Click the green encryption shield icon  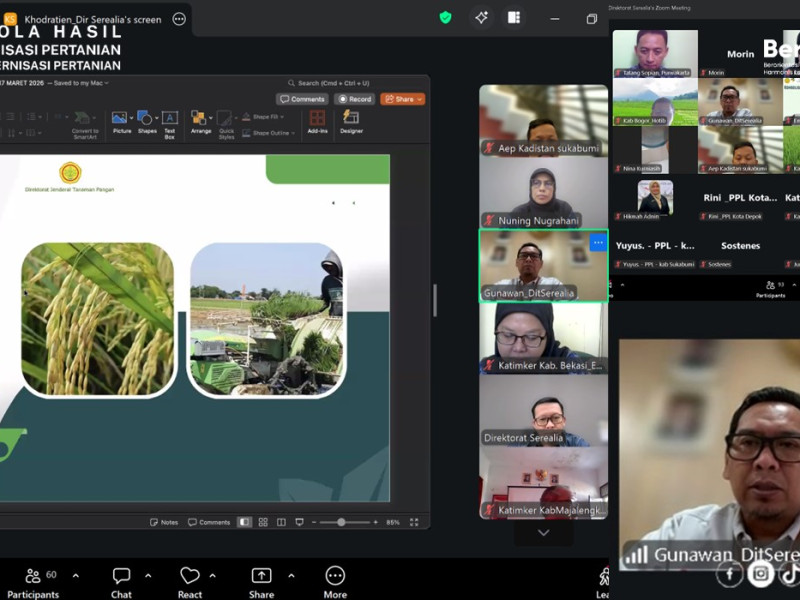(x=446, y=17)
